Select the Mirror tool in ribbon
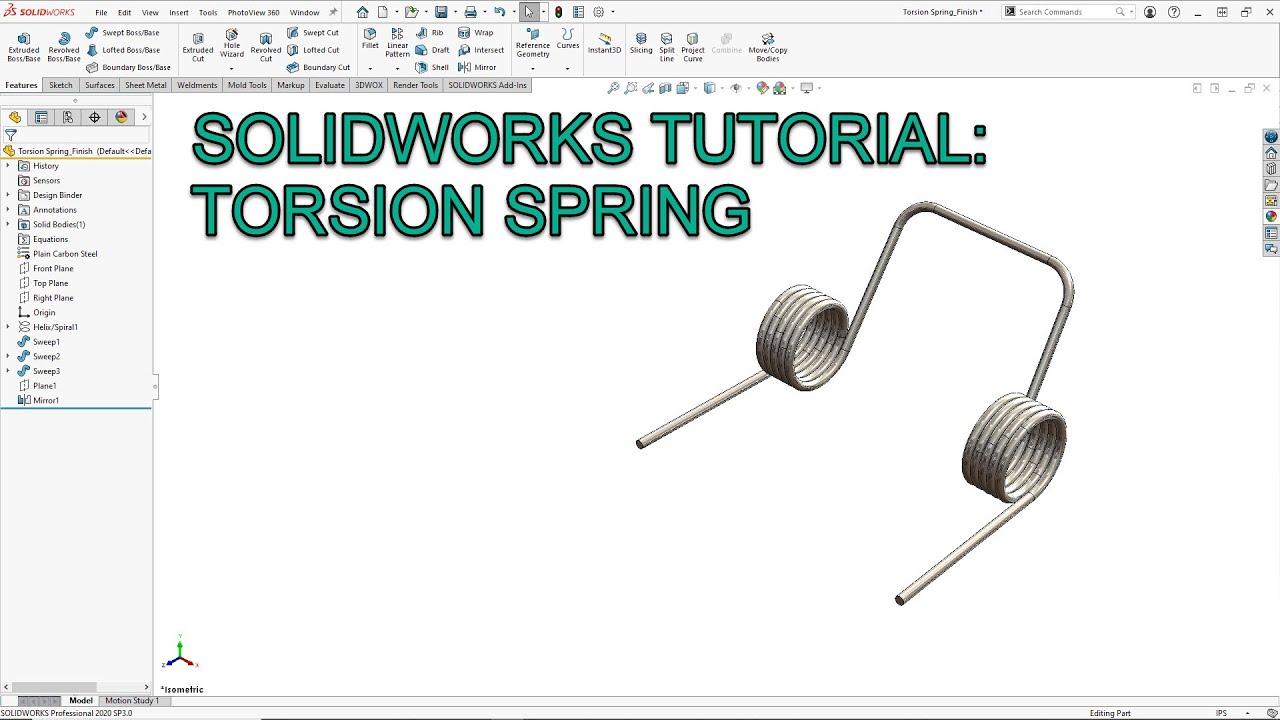The width and height of the screenshot is (1280, 720). 477,67
